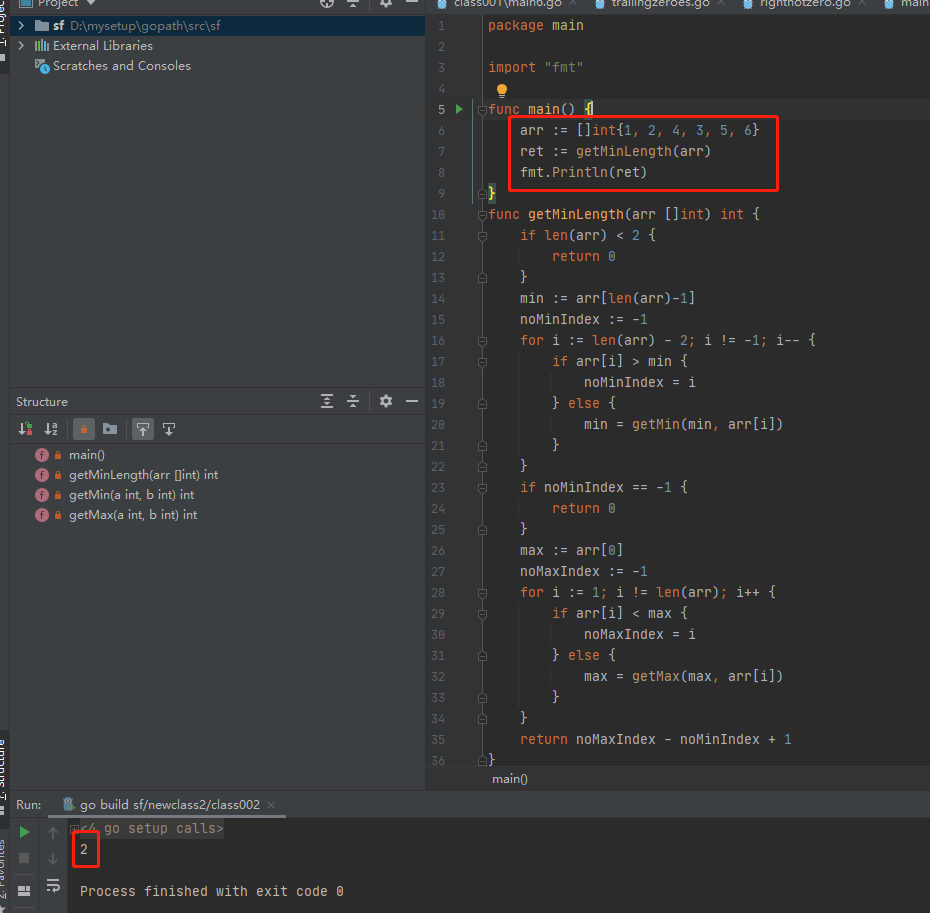930x913 pixels.
Task: Switch to class001\main0.go tab
Action: pos(507,4)
